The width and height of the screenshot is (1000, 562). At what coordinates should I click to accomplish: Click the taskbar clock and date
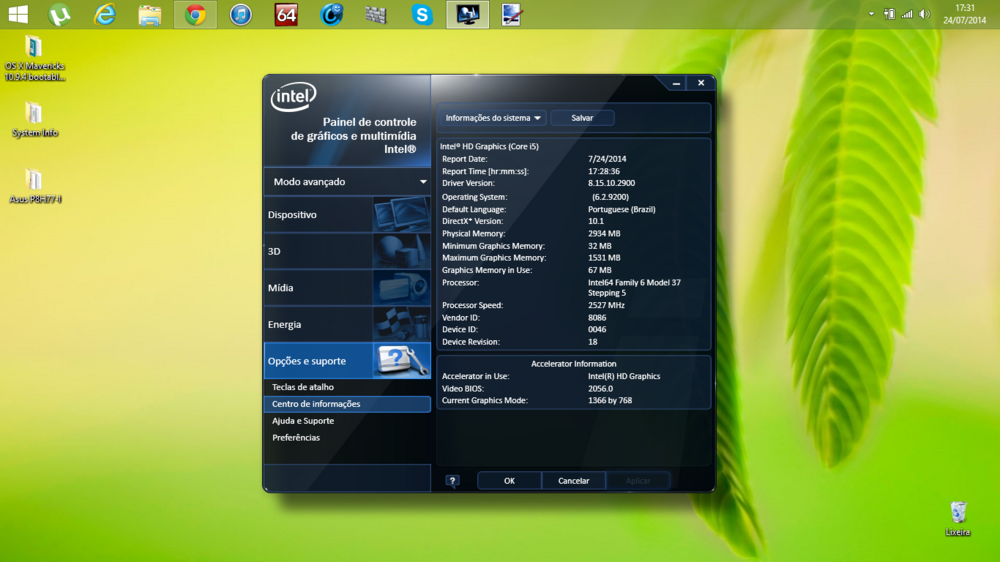964,14
